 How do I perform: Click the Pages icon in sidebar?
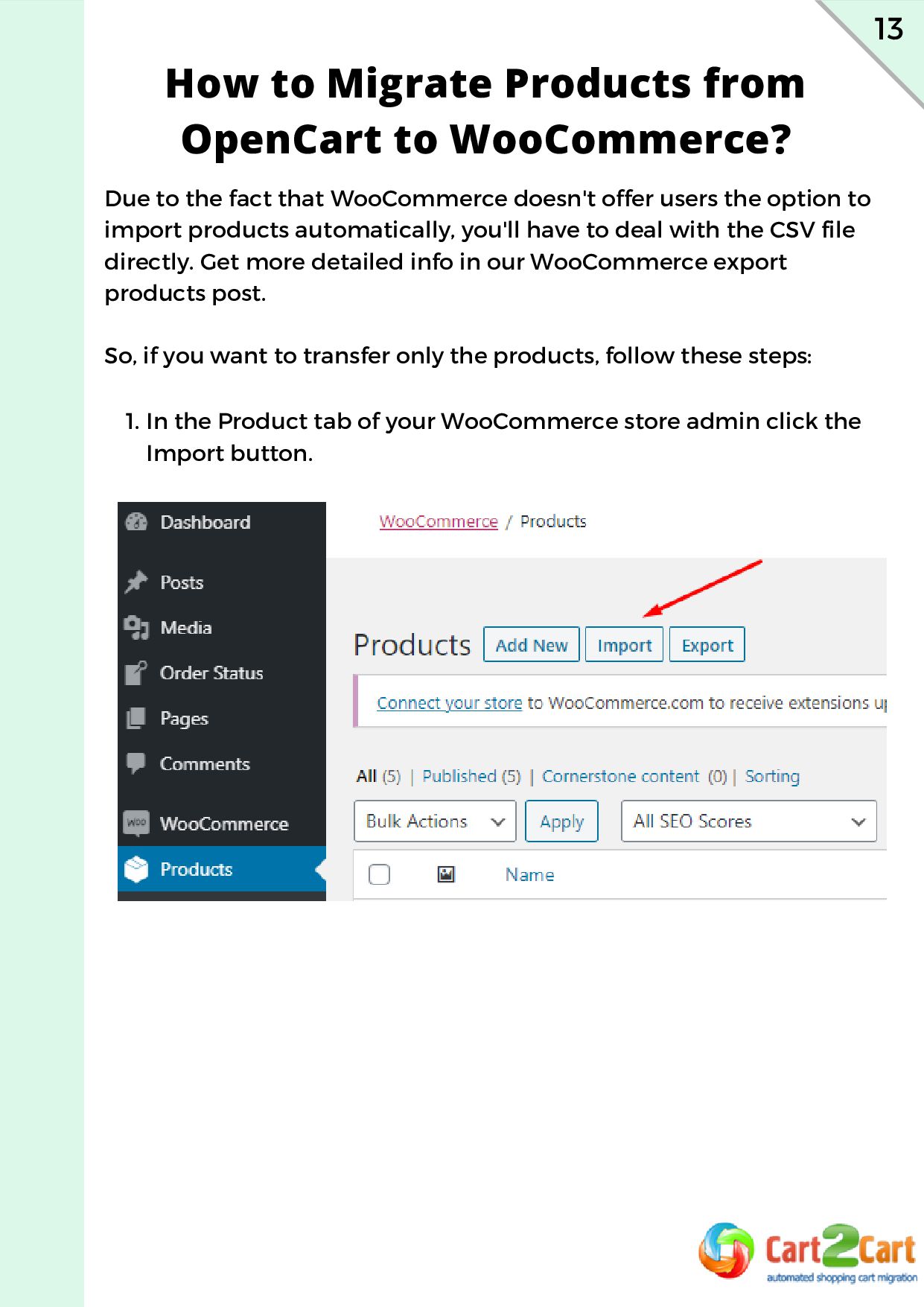click(x=136, y=718)
